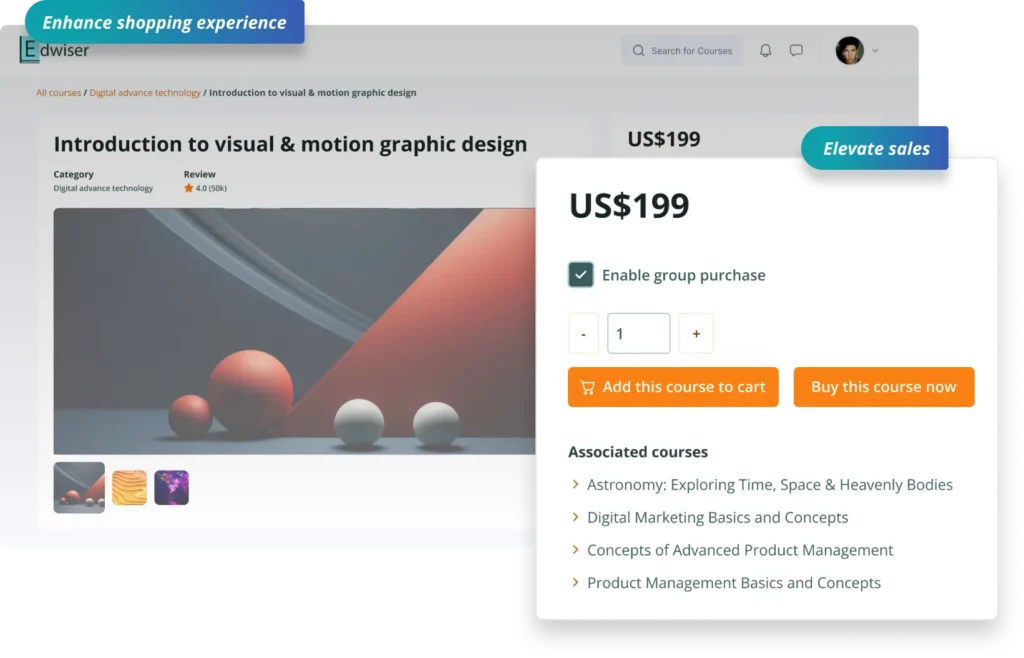The image size is (1024, 658).
Task: Click Buy this course now
Action: tap(884, 387)
